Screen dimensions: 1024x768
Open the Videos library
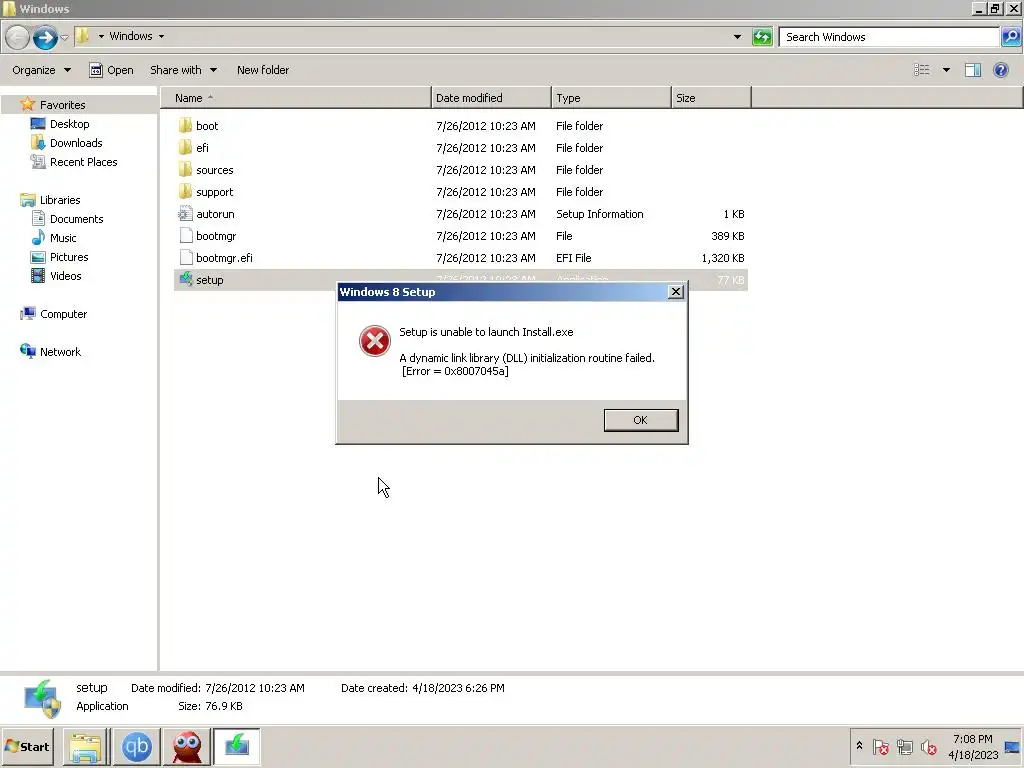[x=65, y=276]
